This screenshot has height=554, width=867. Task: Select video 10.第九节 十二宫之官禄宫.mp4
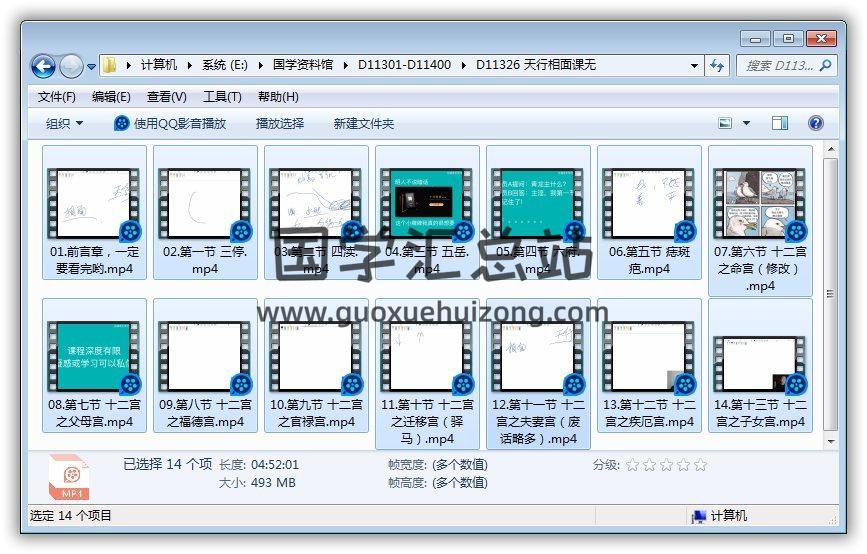coord(316,365)
